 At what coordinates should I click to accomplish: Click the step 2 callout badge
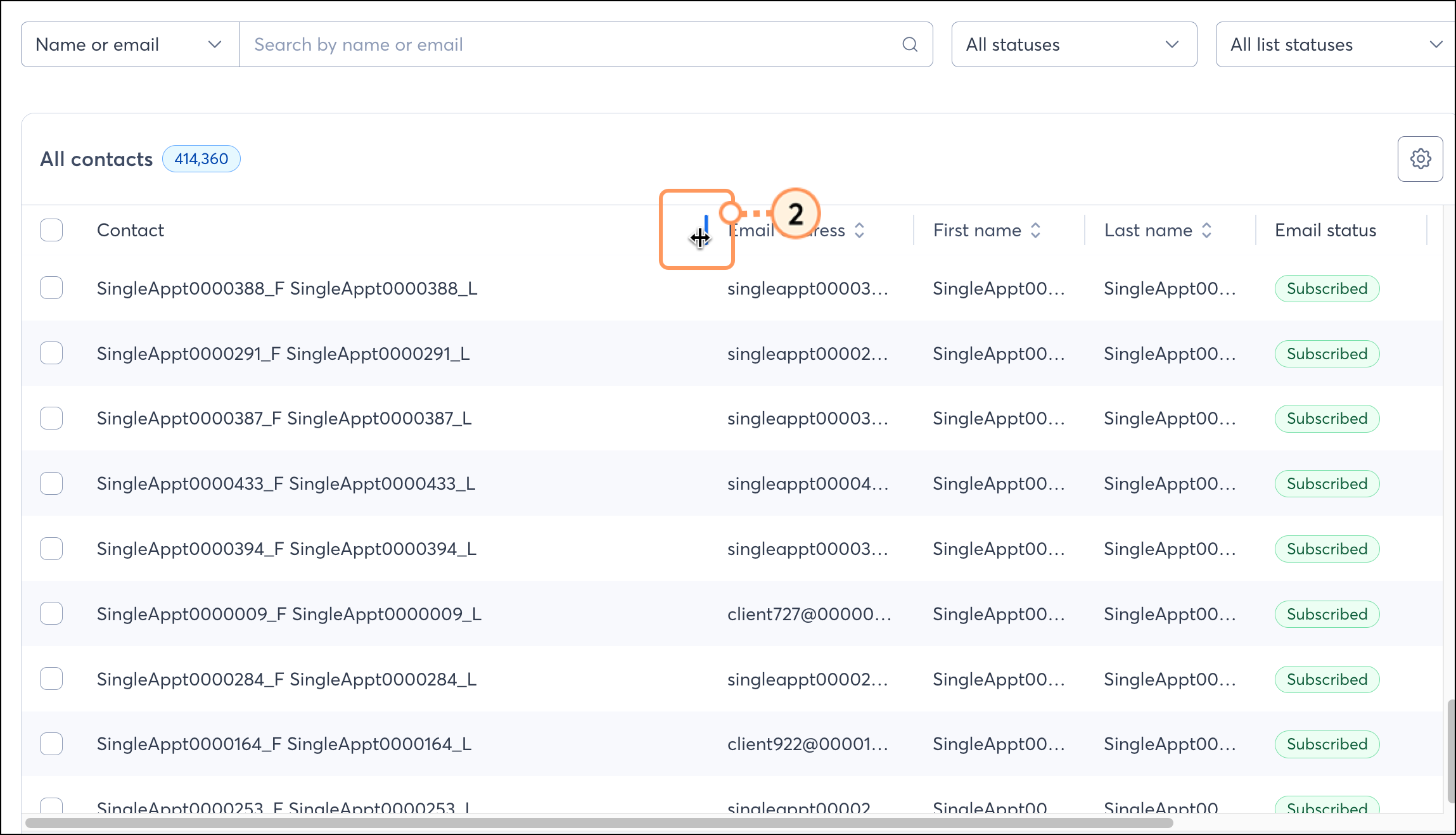tap(796, 214)
